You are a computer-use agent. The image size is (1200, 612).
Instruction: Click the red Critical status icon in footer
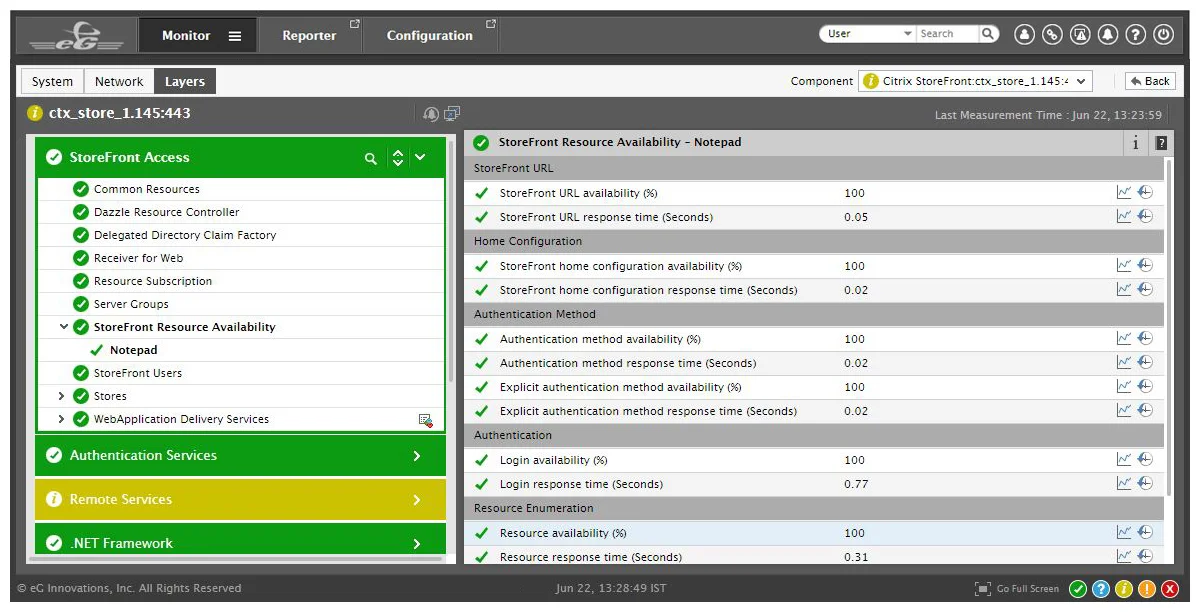pos(1170,589)
